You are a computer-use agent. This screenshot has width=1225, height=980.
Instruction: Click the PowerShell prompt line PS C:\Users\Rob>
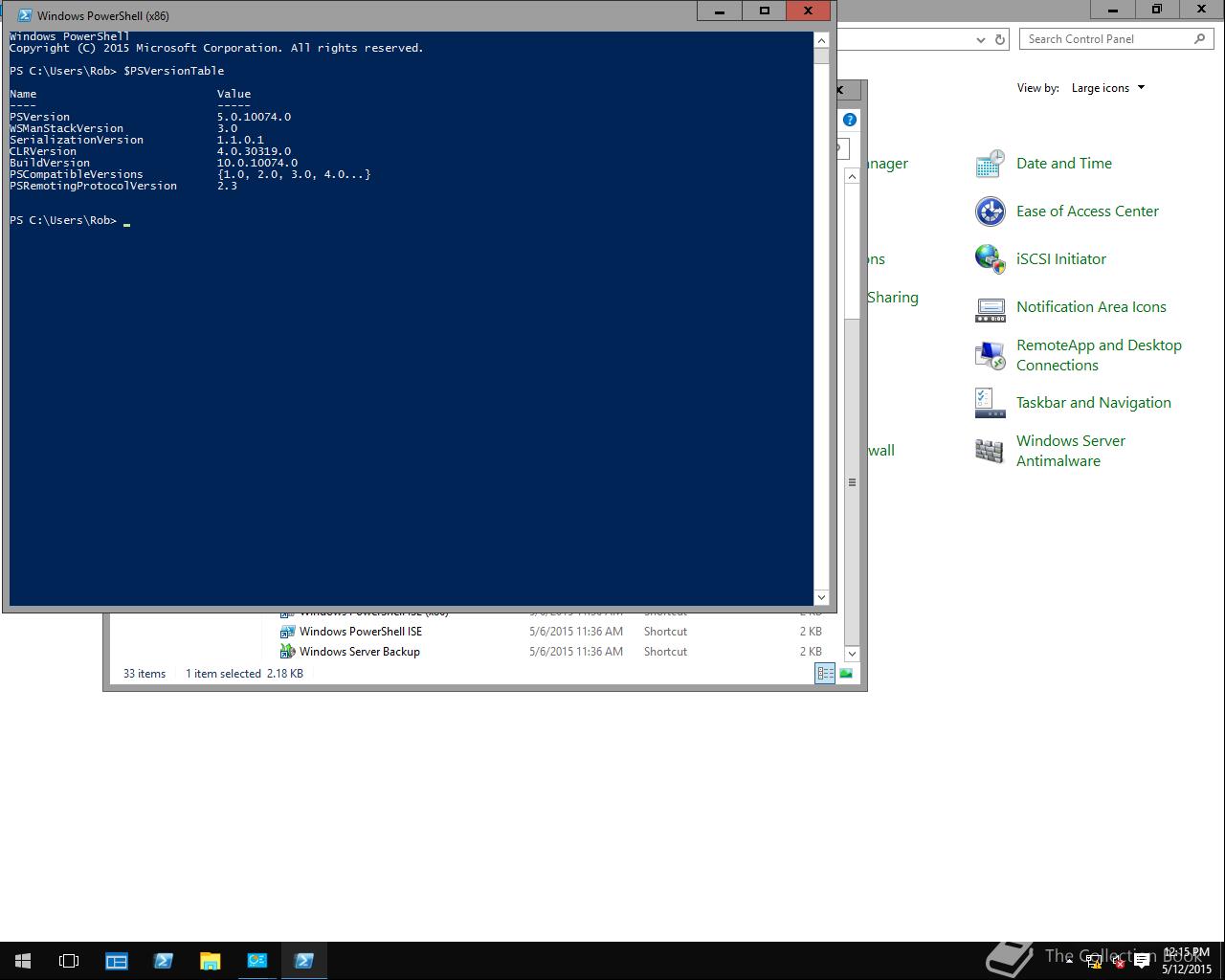click(63, 220)
